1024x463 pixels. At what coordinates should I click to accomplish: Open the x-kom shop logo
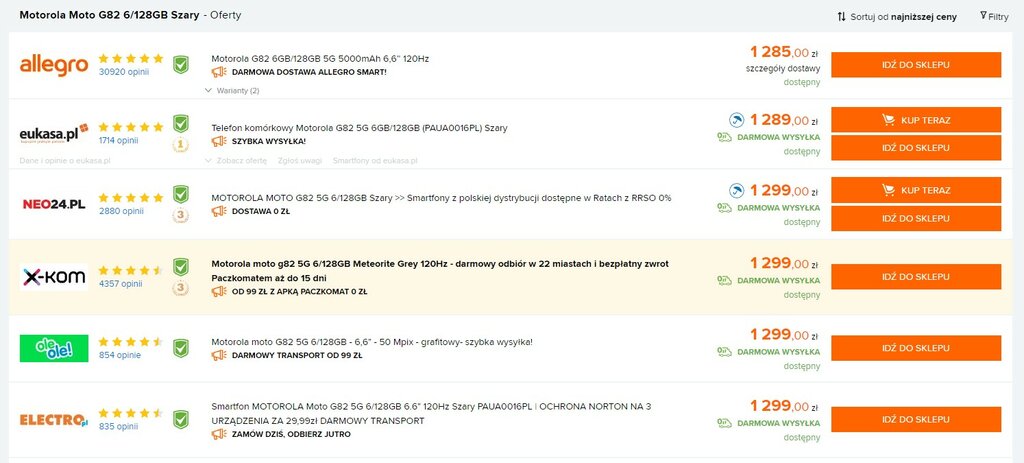pos(54,277)
